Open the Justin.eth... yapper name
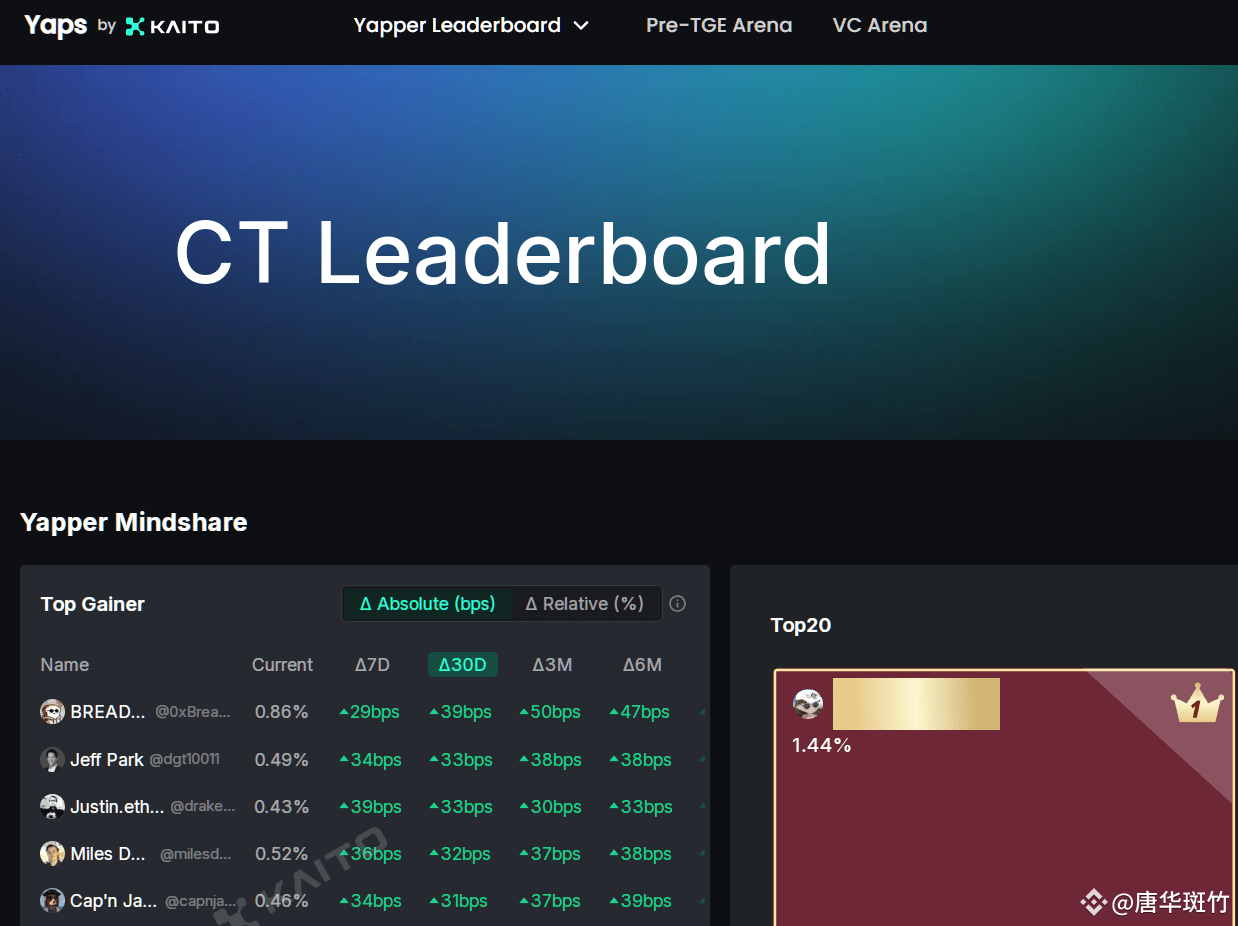This screenshot has height=926, width=1238. pos(117,806)
